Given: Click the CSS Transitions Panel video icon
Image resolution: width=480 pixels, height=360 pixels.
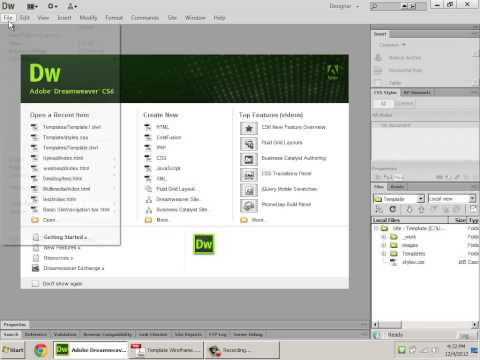Looking at the screenshot, I should (x=249, y=175).
